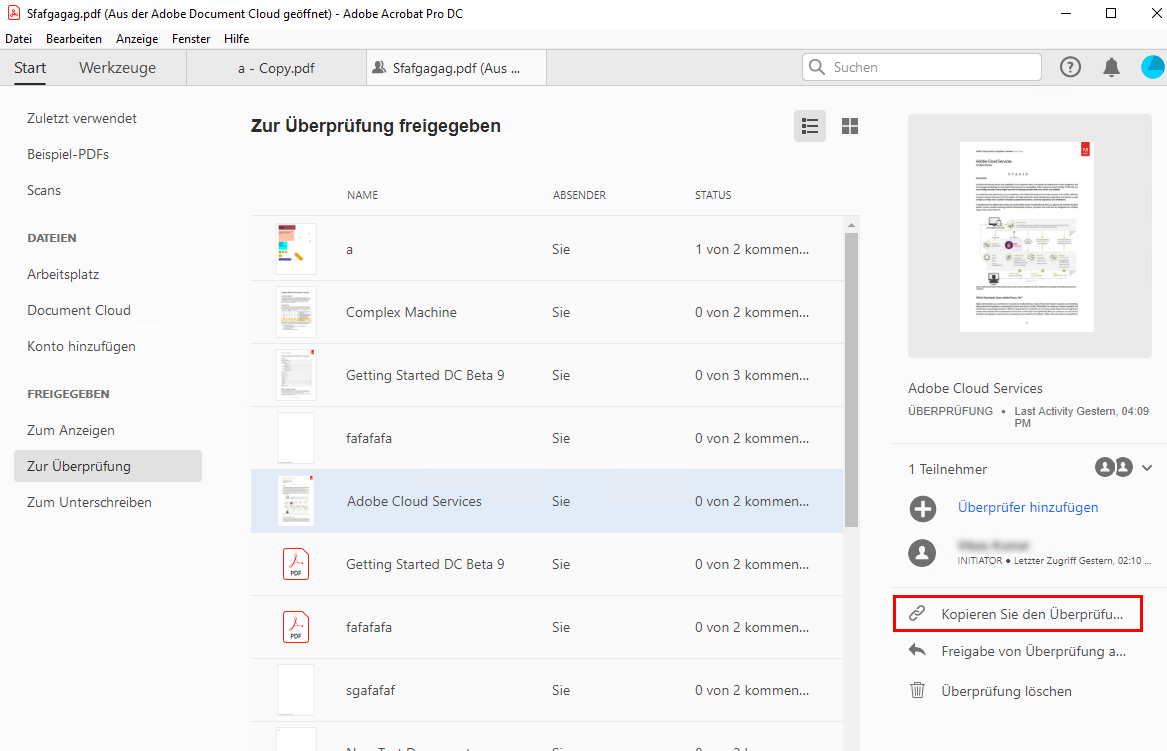Sort by NAME column header
This screenshot has height=751, width=1167.
point(362,195)
